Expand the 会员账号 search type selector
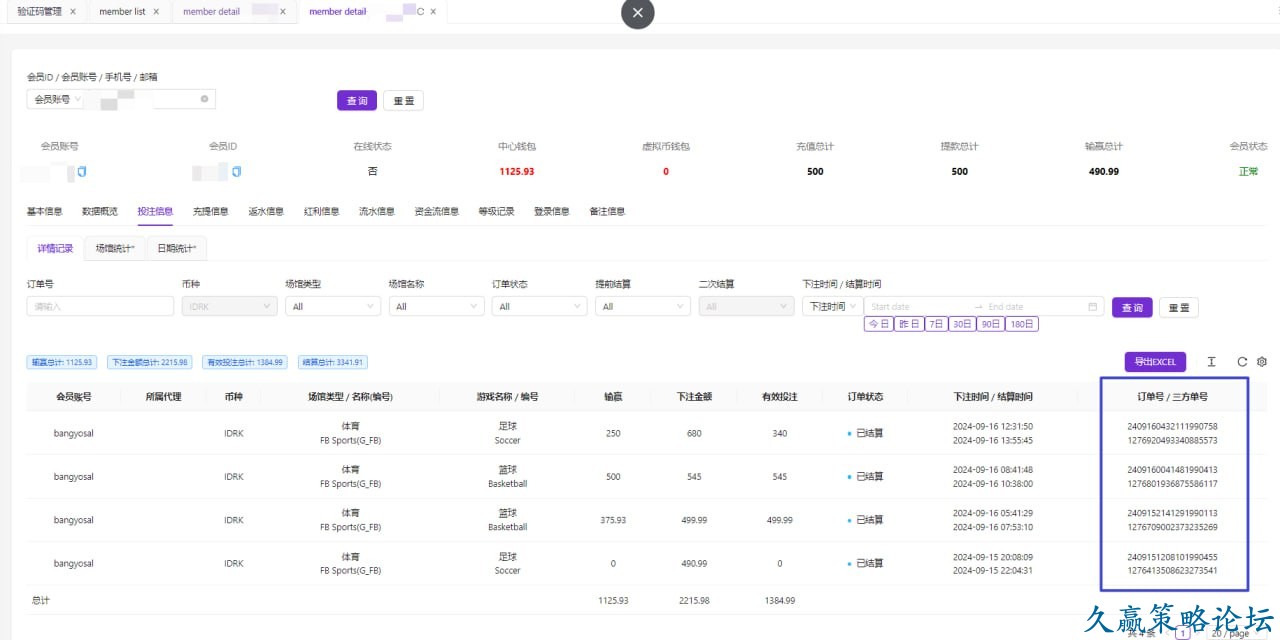 click(57, 99)
